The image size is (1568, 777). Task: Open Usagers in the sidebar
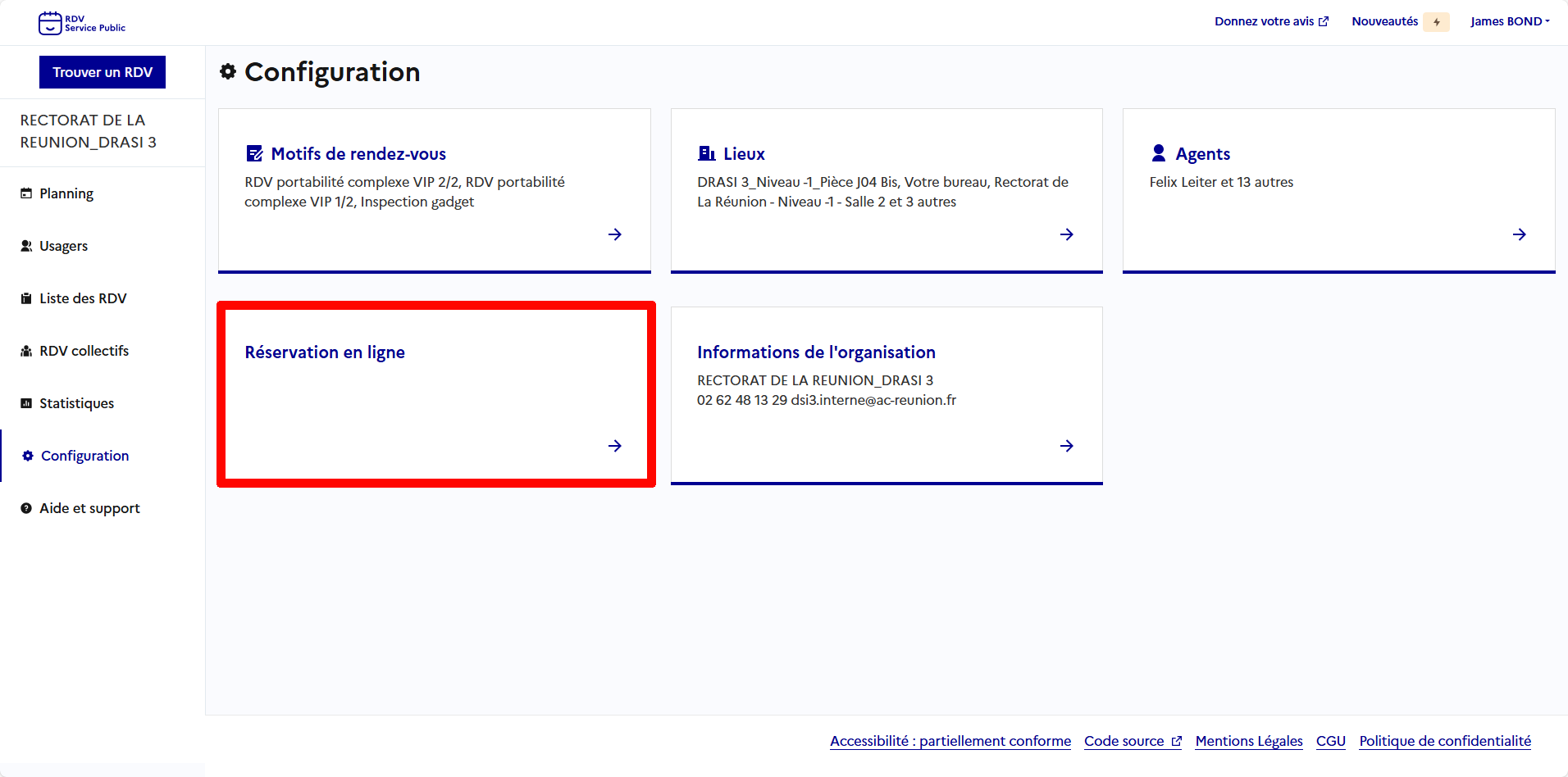tap(63, 246)
